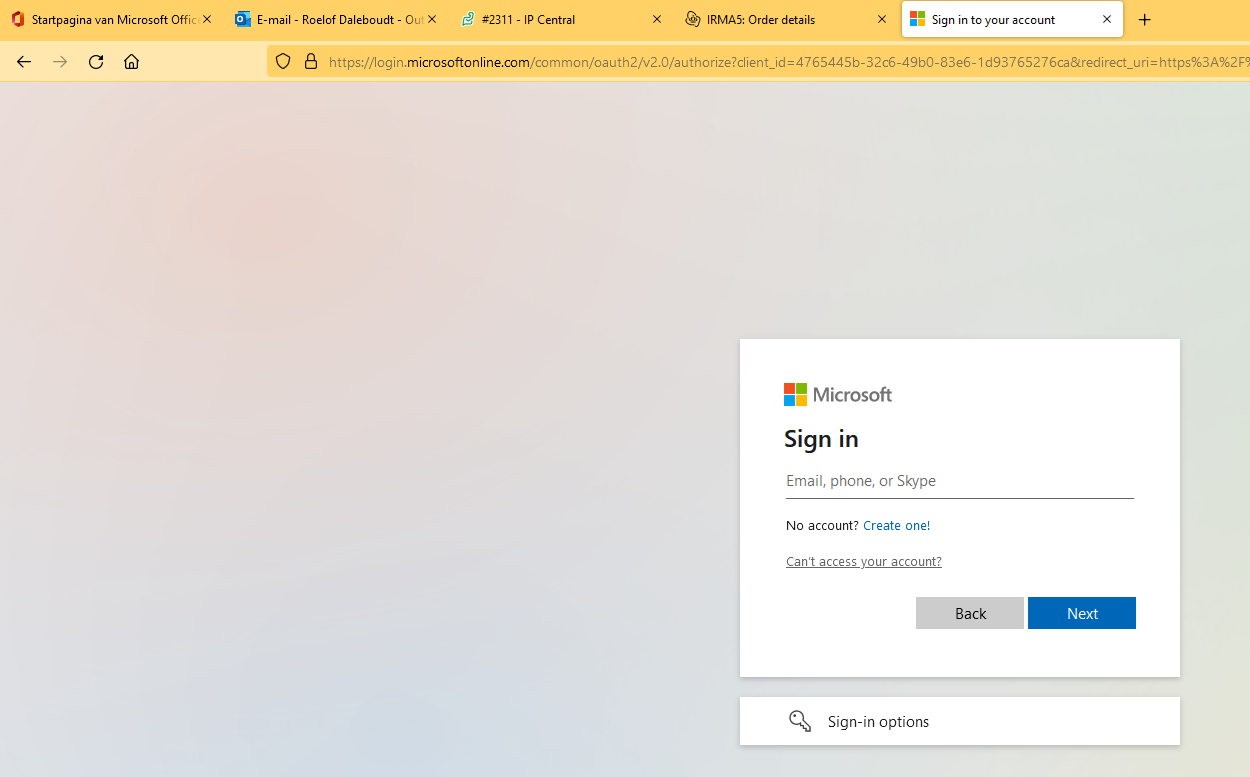The image size is (1250, 777).
Task: Switch to Startpagina van Microsoft Office tab
Action: (x=112, y=19)
